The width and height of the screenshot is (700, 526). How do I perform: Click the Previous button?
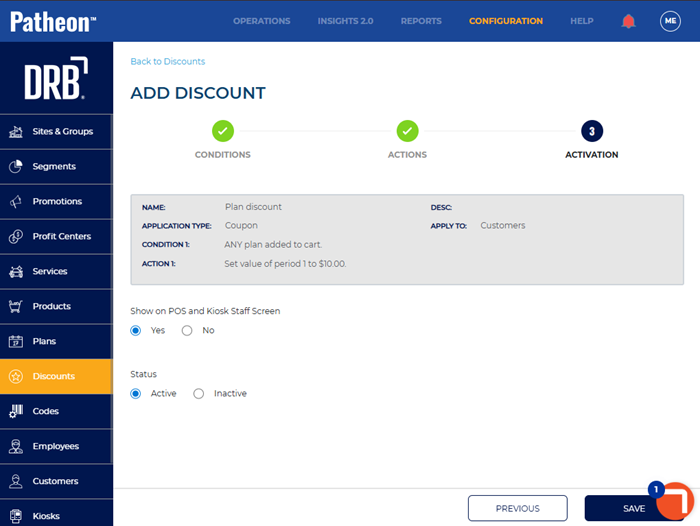click(517, 508)
